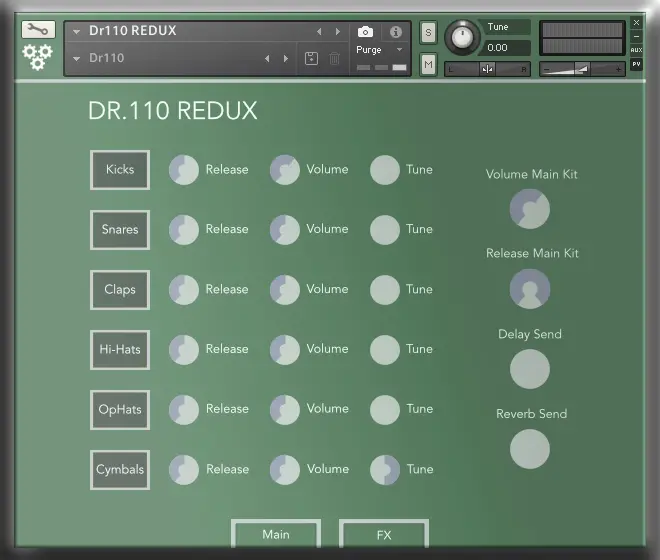660x560 pixels.
Task: Open the instrument info icon
Action: click(395, 32)
